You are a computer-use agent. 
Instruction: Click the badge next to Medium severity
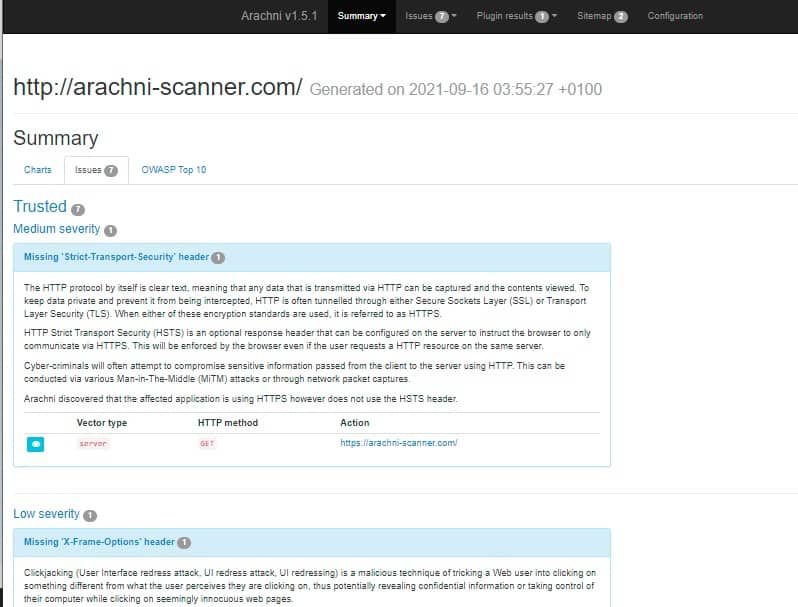pyautogui.click(x=110, y=230)
